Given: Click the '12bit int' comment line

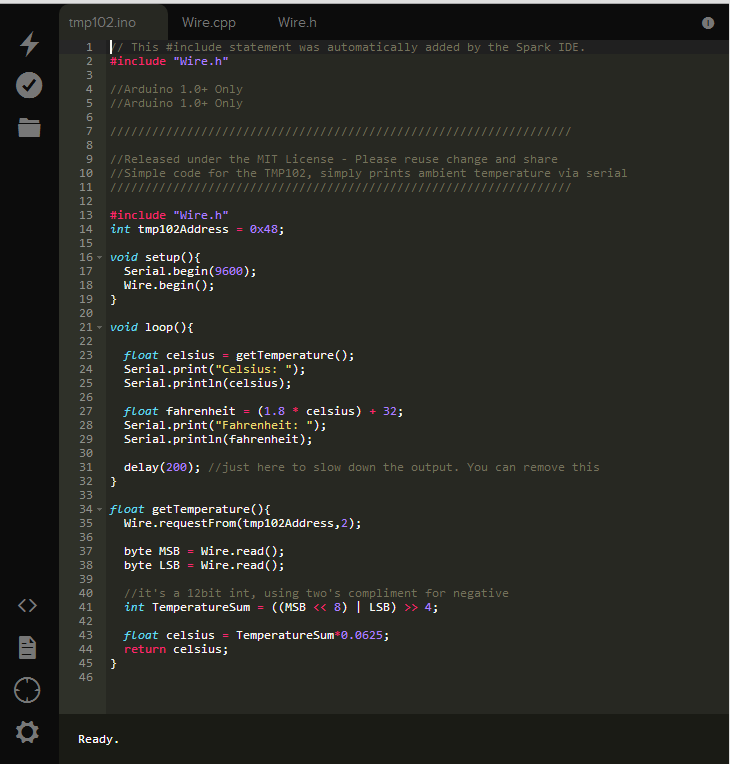Looking at the screenshot, I should [316, 593].
